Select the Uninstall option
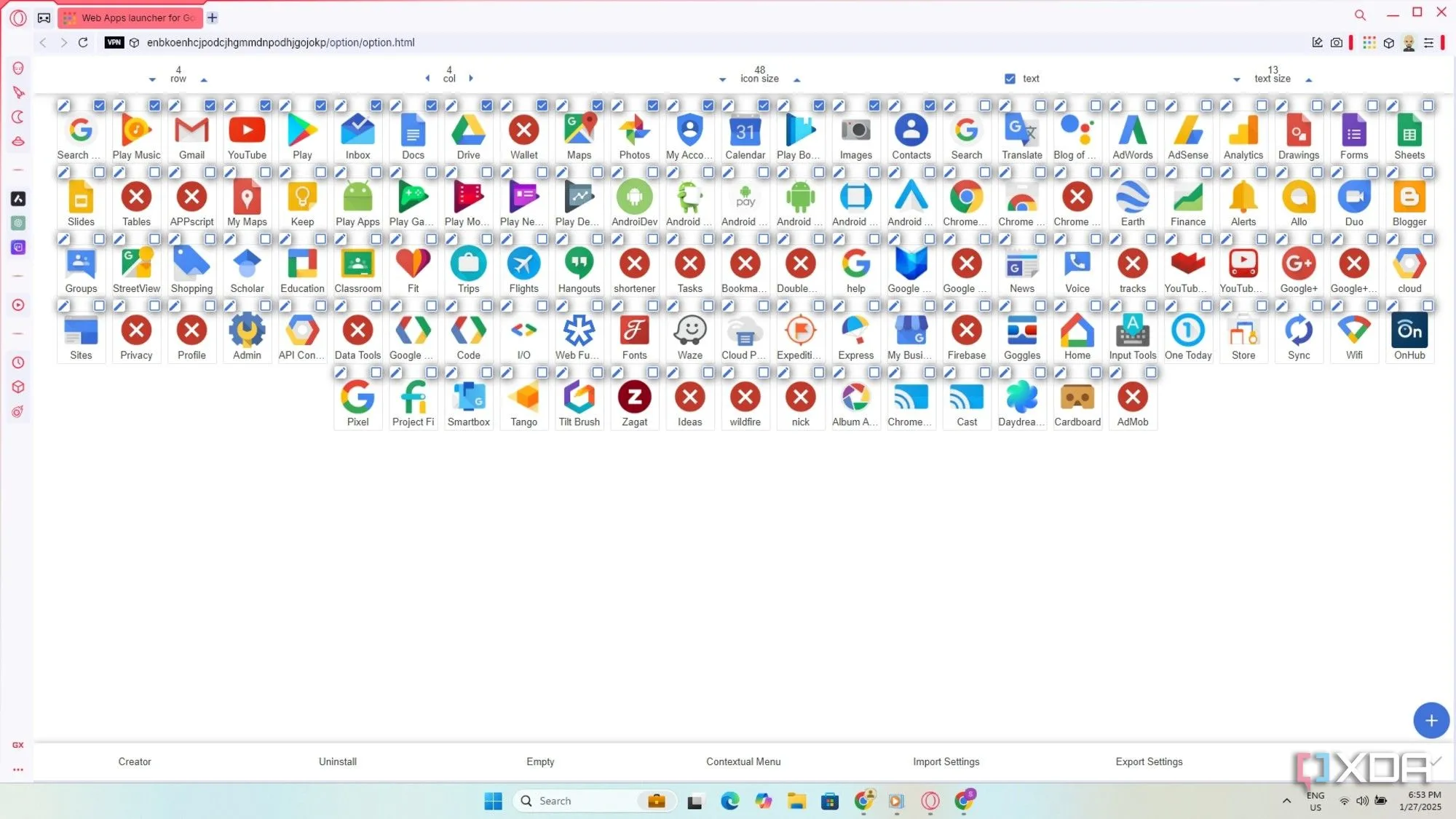The image size is (1456, 819). pos(338,761)
